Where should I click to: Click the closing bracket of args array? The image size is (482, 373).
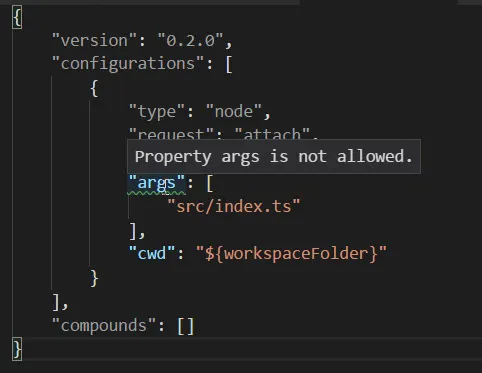pyautogui.click(x=133, y=231)
